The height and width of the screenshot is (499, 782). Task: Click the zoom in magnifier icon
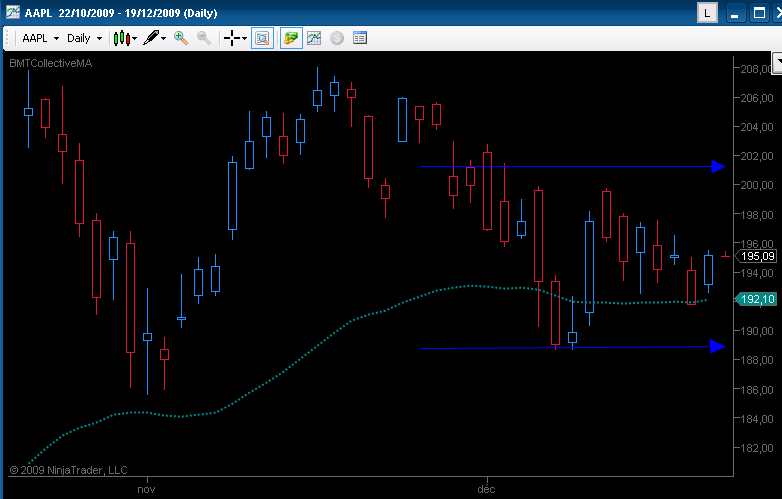pos(181,38)
